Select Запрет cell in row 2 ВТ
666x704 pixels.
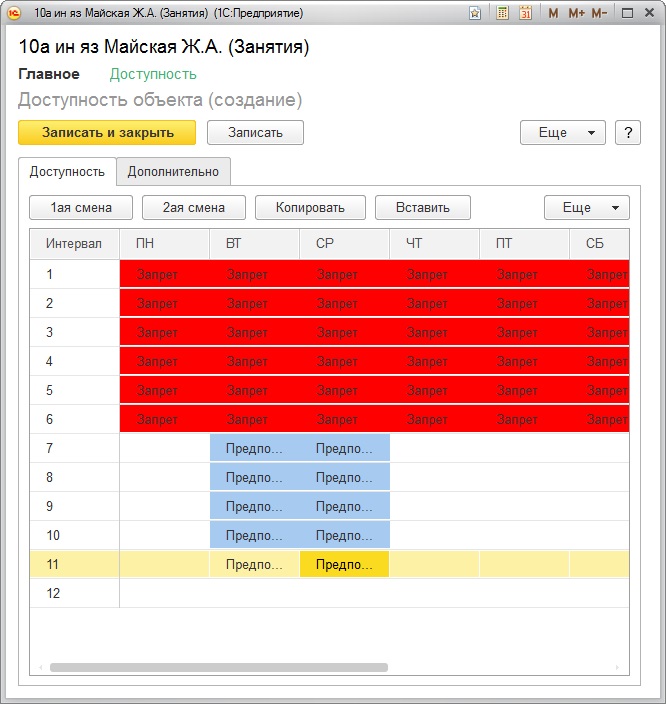click(x=255, y=304)
